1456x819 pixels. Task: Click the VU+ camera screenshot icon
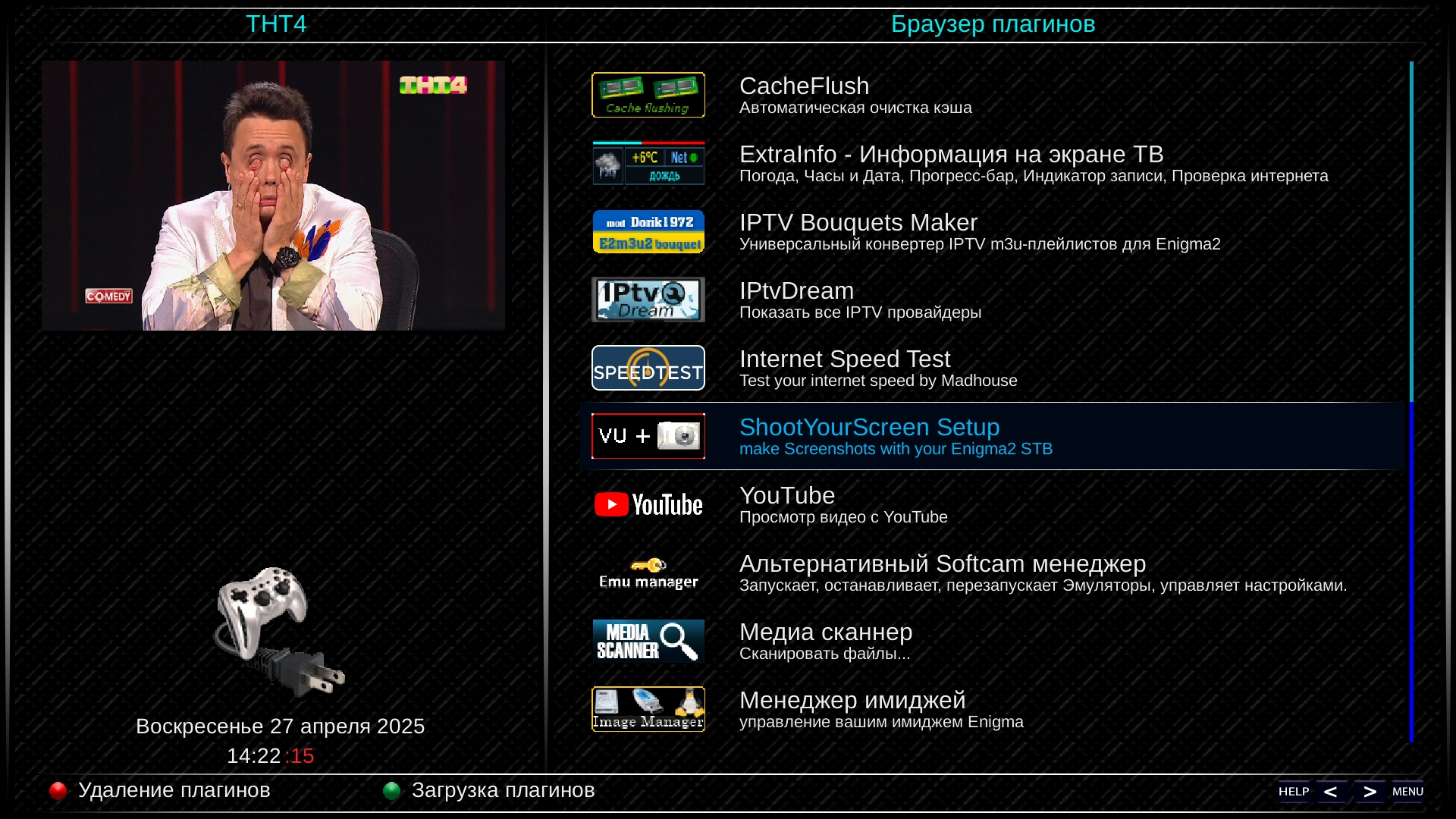[x=648, y=436]
